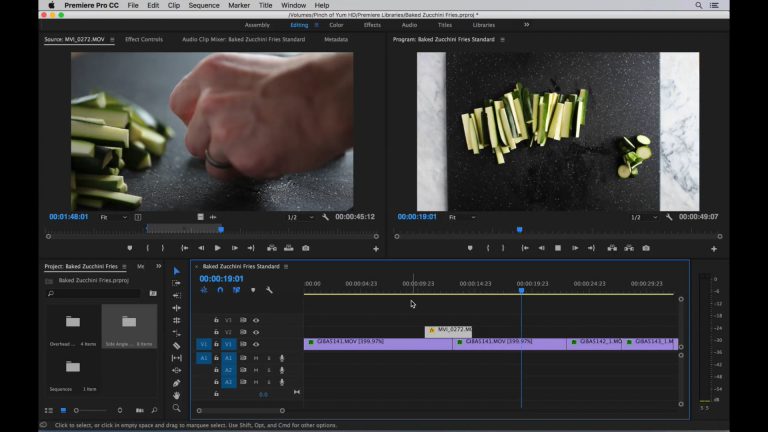Screen dimensions: 768x432
Task: Add marker in the timeline panel
Action: 253,290
